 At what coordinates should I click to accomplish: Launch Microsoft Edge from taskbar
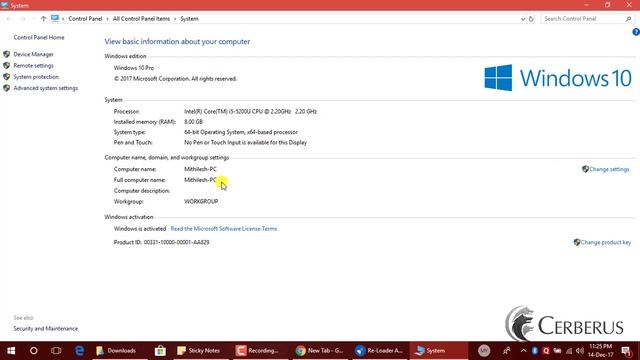[x=79, y=351]
